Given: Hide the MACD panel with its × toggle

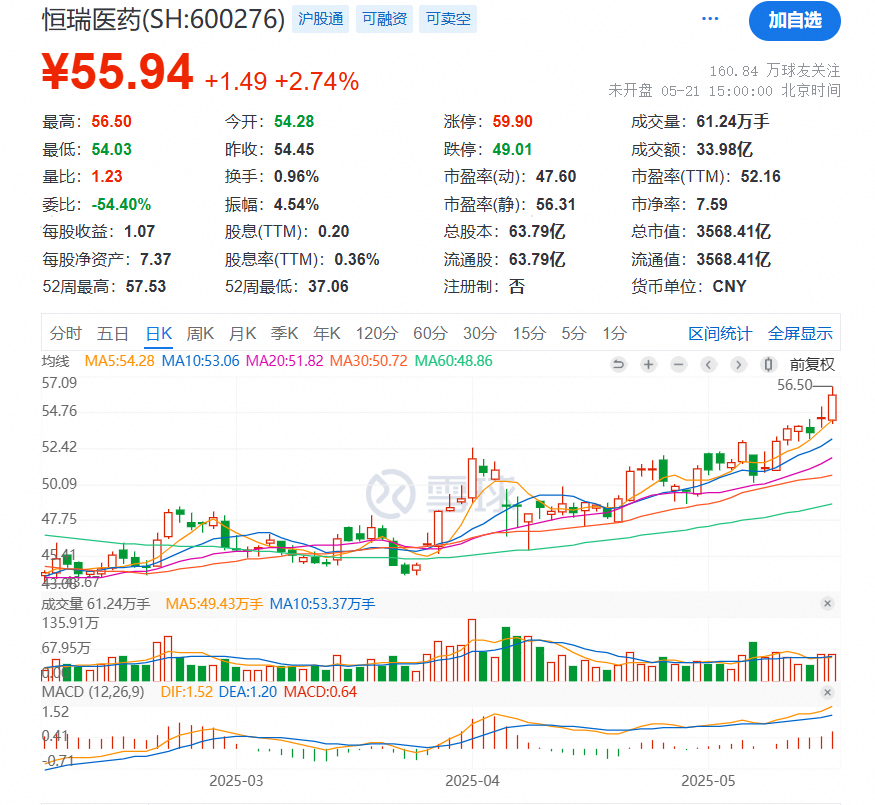Looking at the screenshot, I should tap(827, 690).
